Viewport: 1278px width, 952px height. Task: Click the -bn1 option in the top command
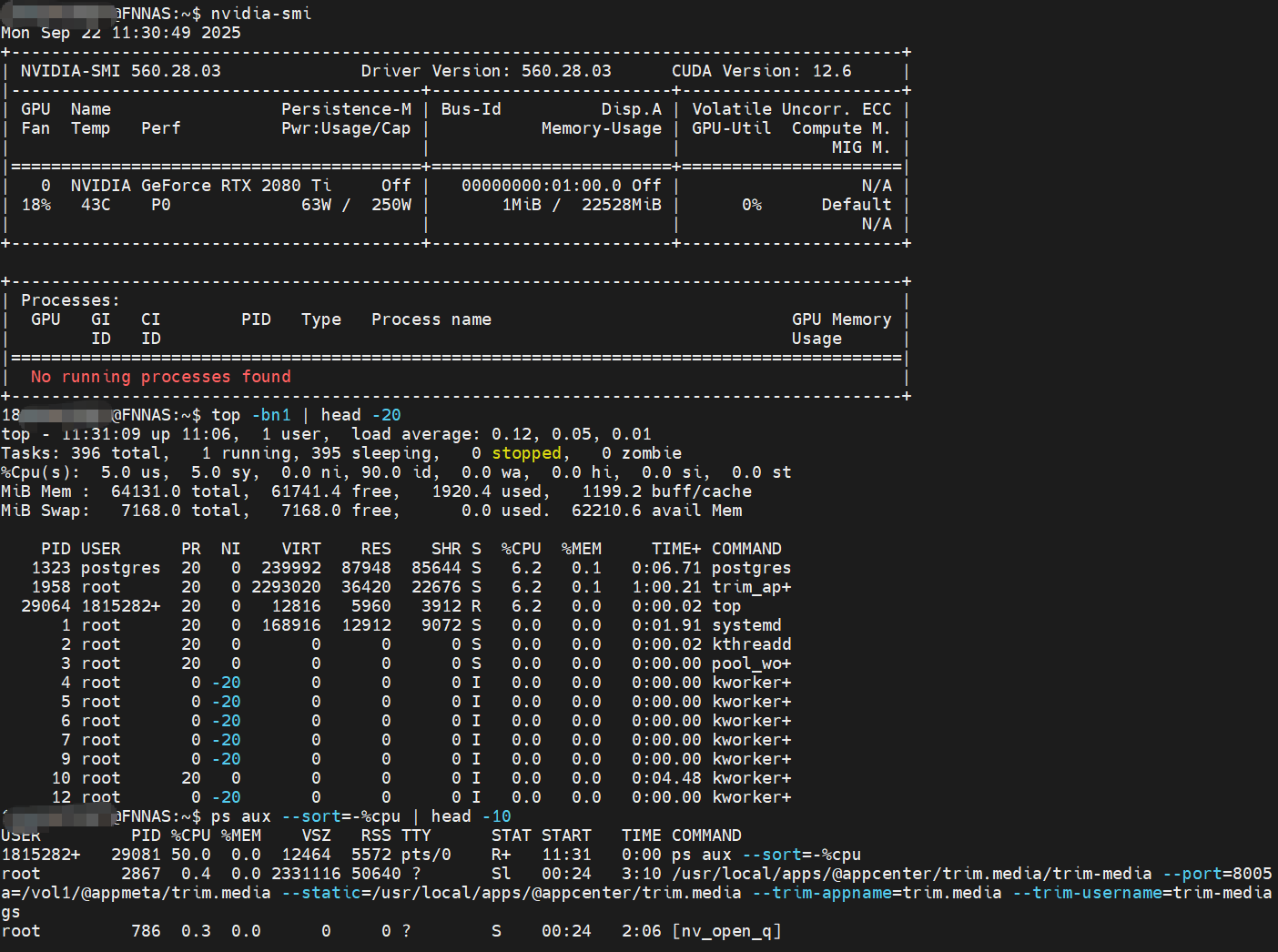(270, 415)
